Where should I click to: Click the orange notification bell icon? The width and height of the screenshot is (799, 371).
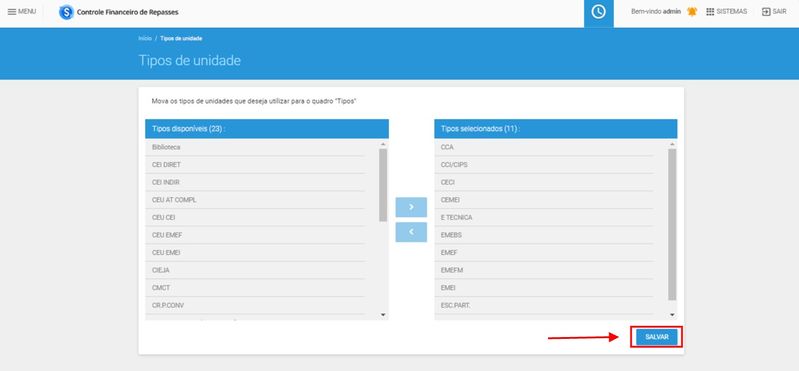pyautogui.click(x=691, y=12)
